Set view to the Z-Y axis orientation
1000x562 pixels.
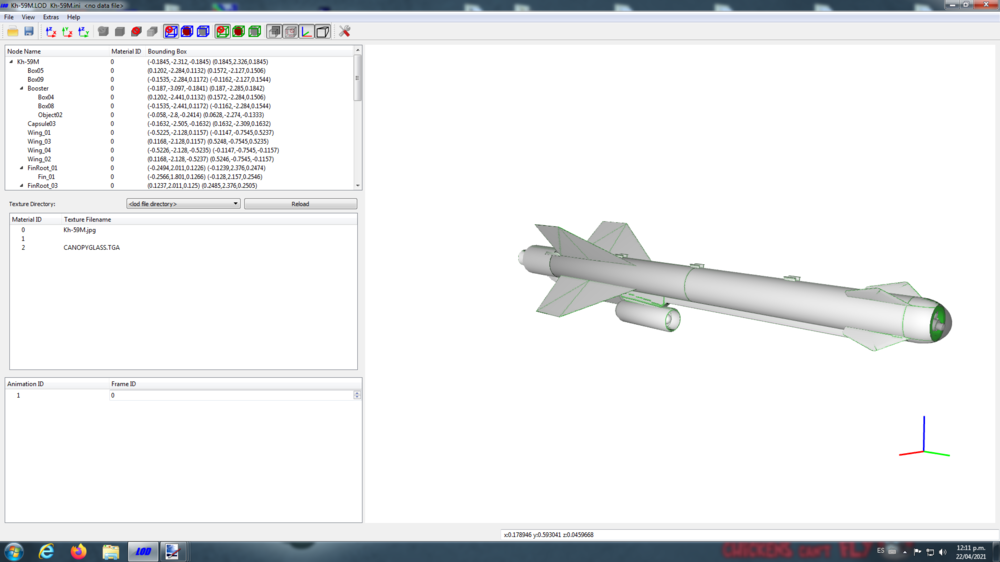pos(83,31)
